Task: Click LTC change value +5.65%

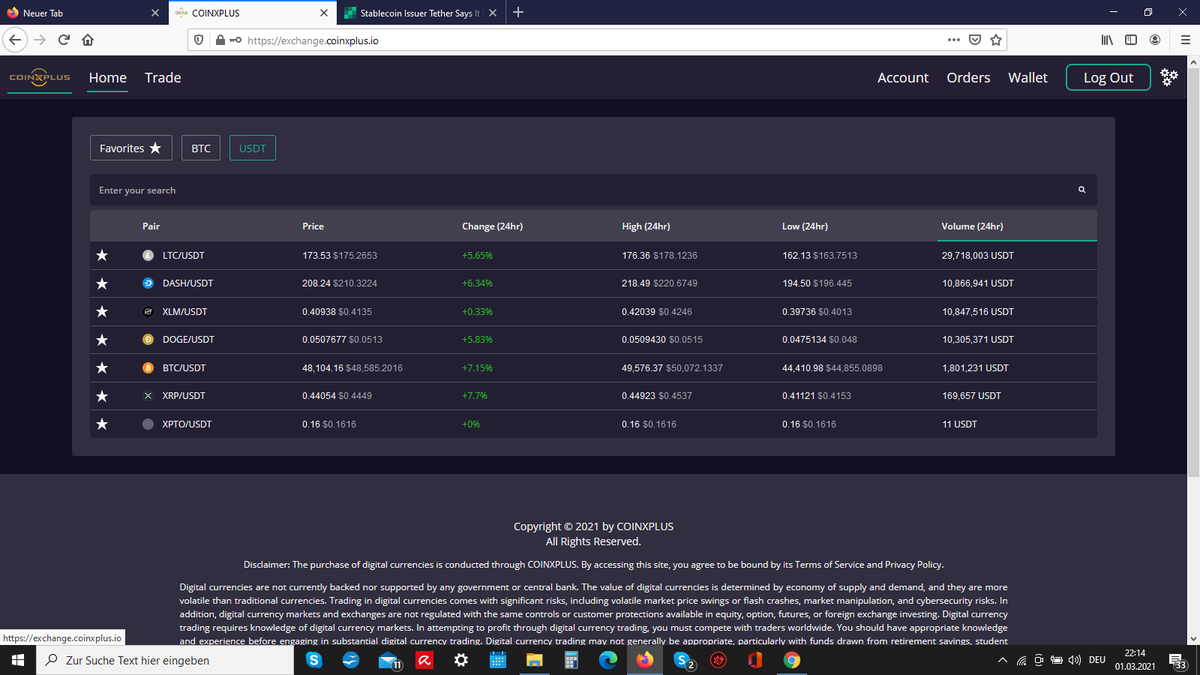Action: tap(477, 255)
